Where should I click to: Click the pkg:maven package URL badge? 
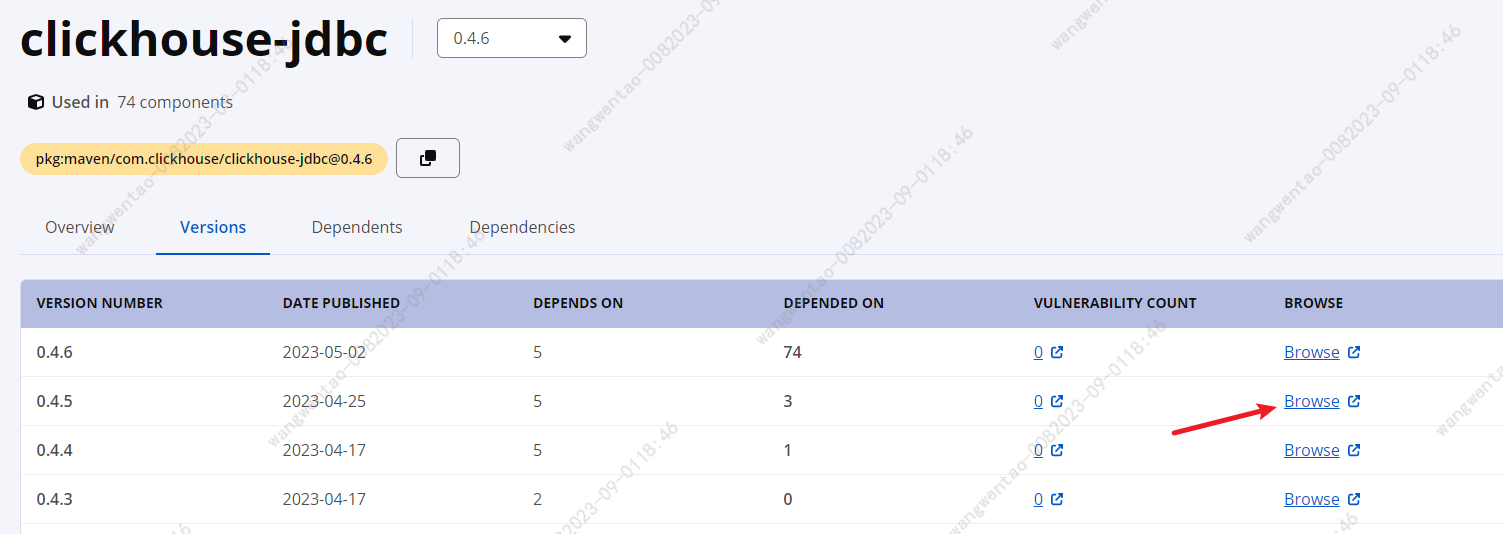204,159
